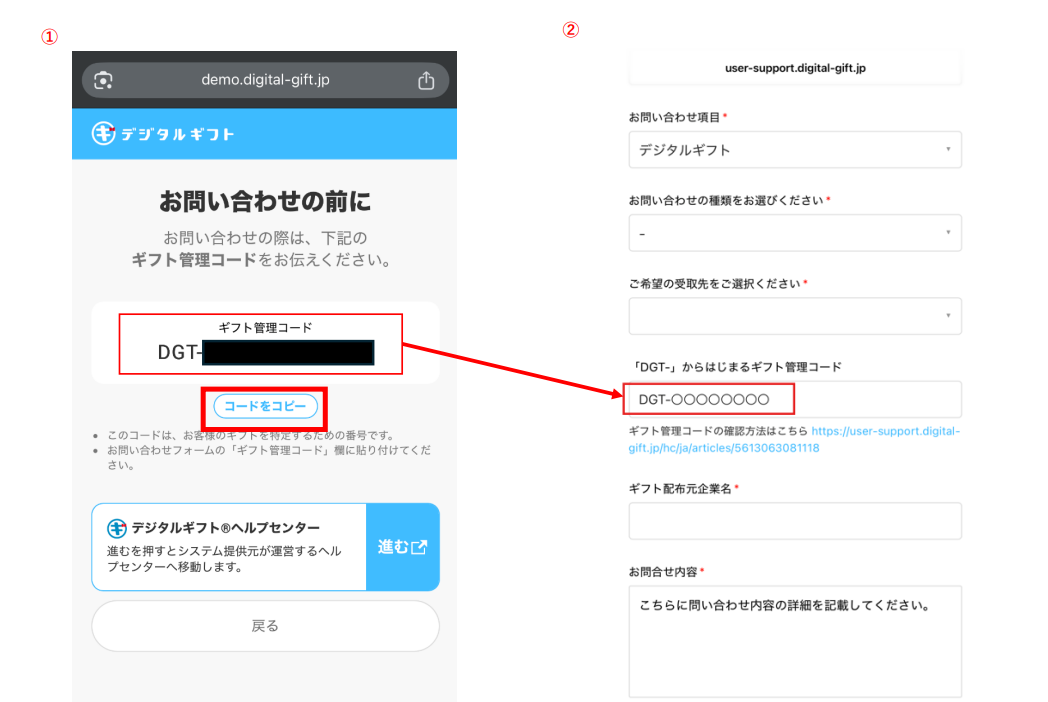Click the お問合せ内容 field label
The width and height of the screenshot is (1048, 702).
(x=663, y=572)
